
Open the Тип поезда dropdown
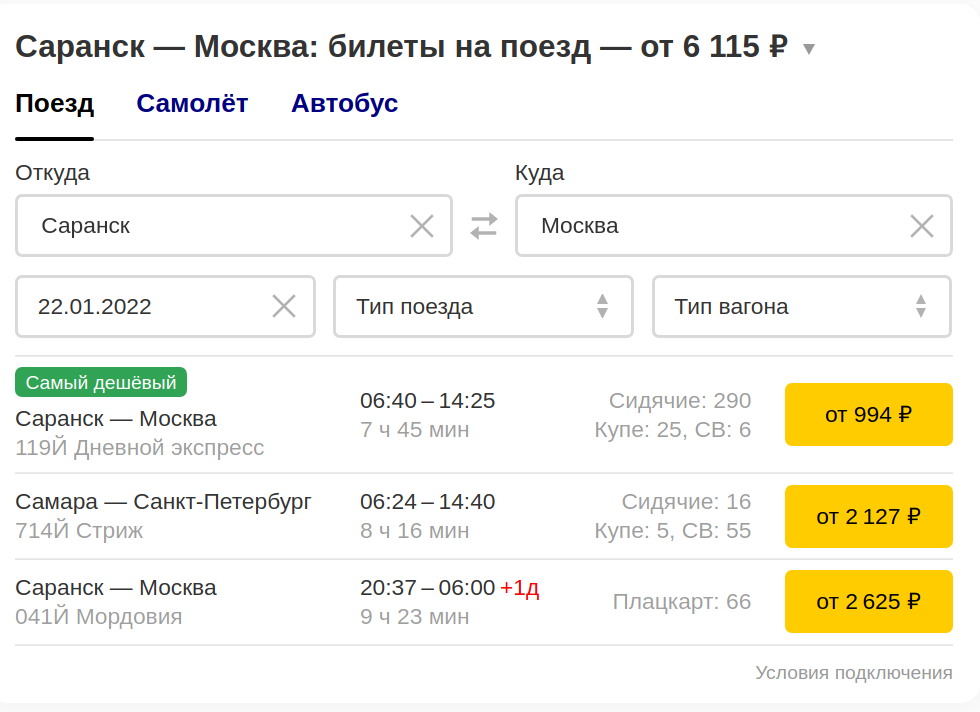click(x=483, y=306)
